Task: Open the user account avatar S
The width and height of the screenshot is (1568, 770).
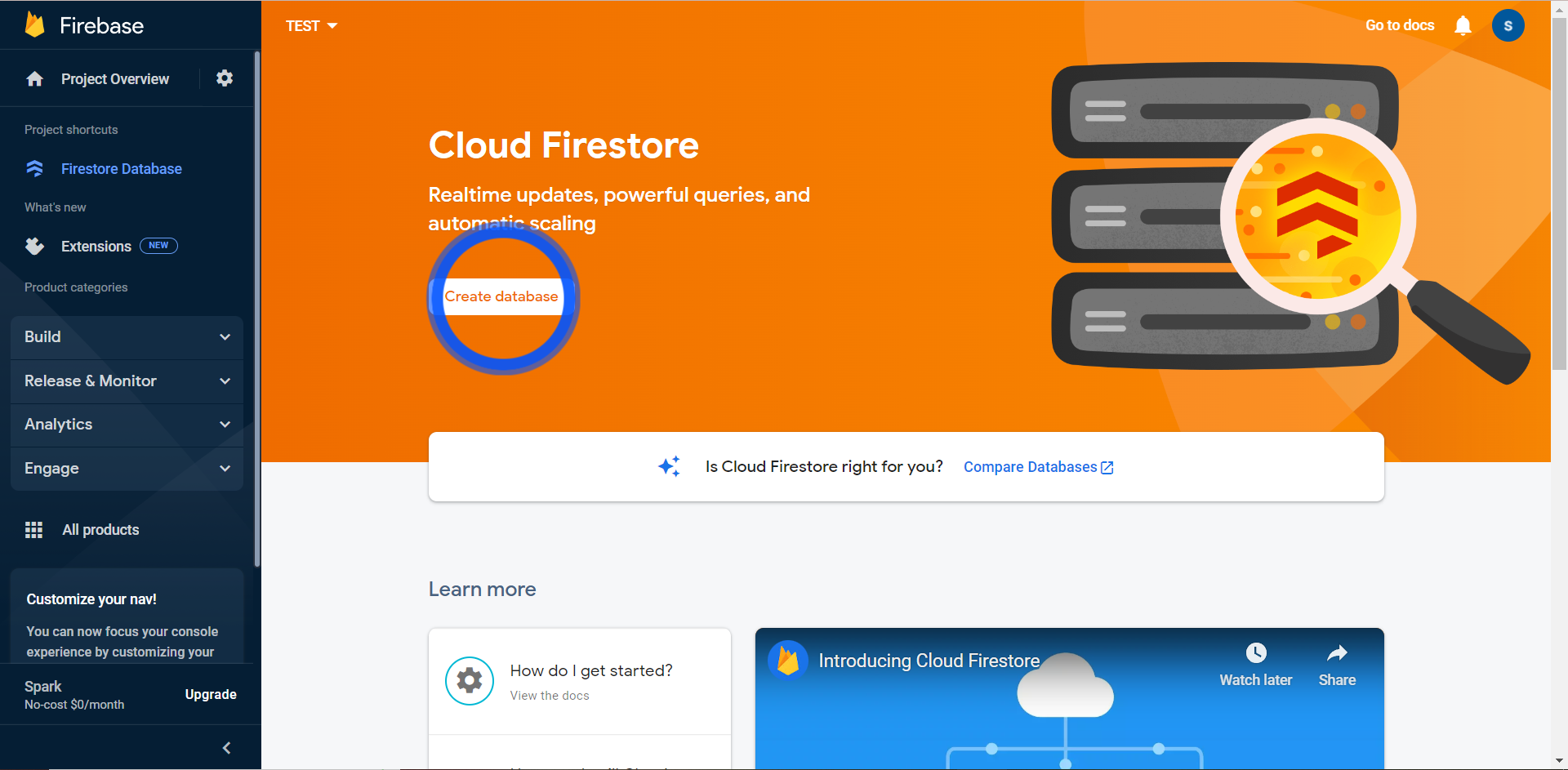Action: tap(1508, 25)
